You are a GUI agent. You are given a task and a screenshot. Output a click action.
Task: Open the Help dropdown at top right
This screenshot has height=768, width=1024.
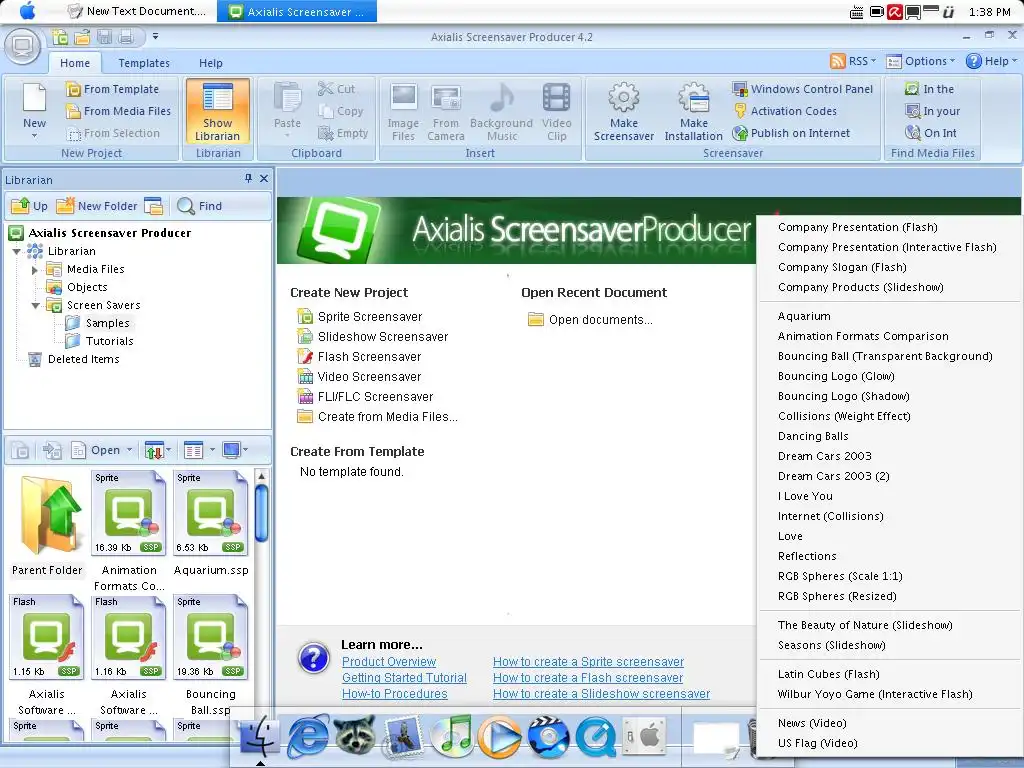pos(991,61)
